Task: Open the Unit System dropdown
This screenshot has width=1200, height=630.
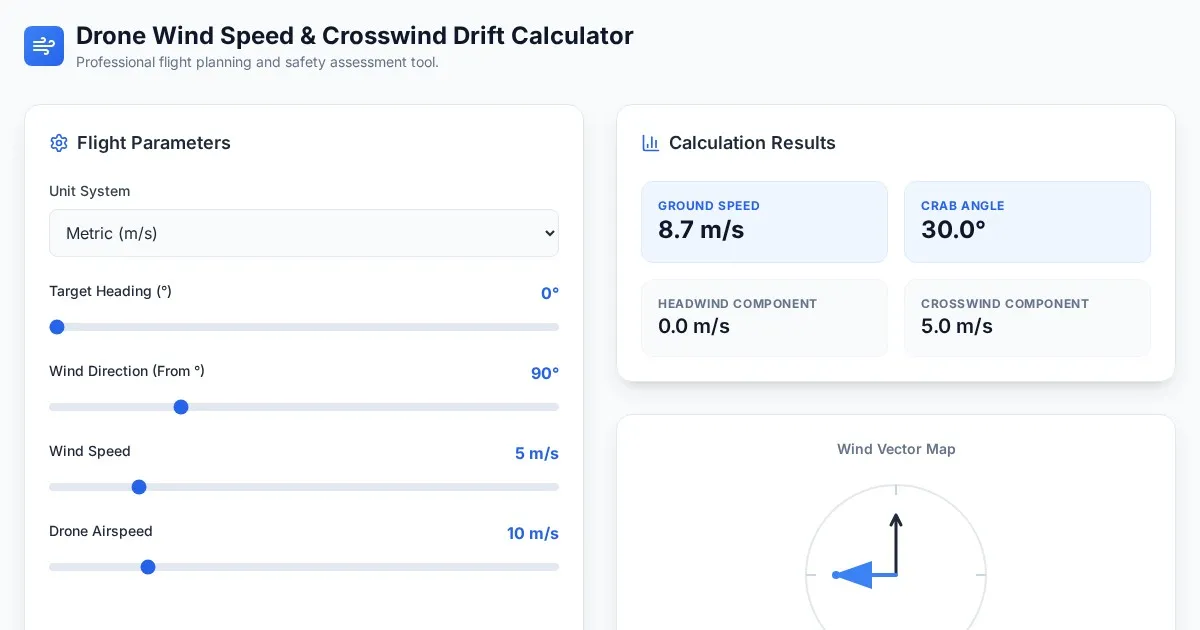Action: (x=304, y=233)
